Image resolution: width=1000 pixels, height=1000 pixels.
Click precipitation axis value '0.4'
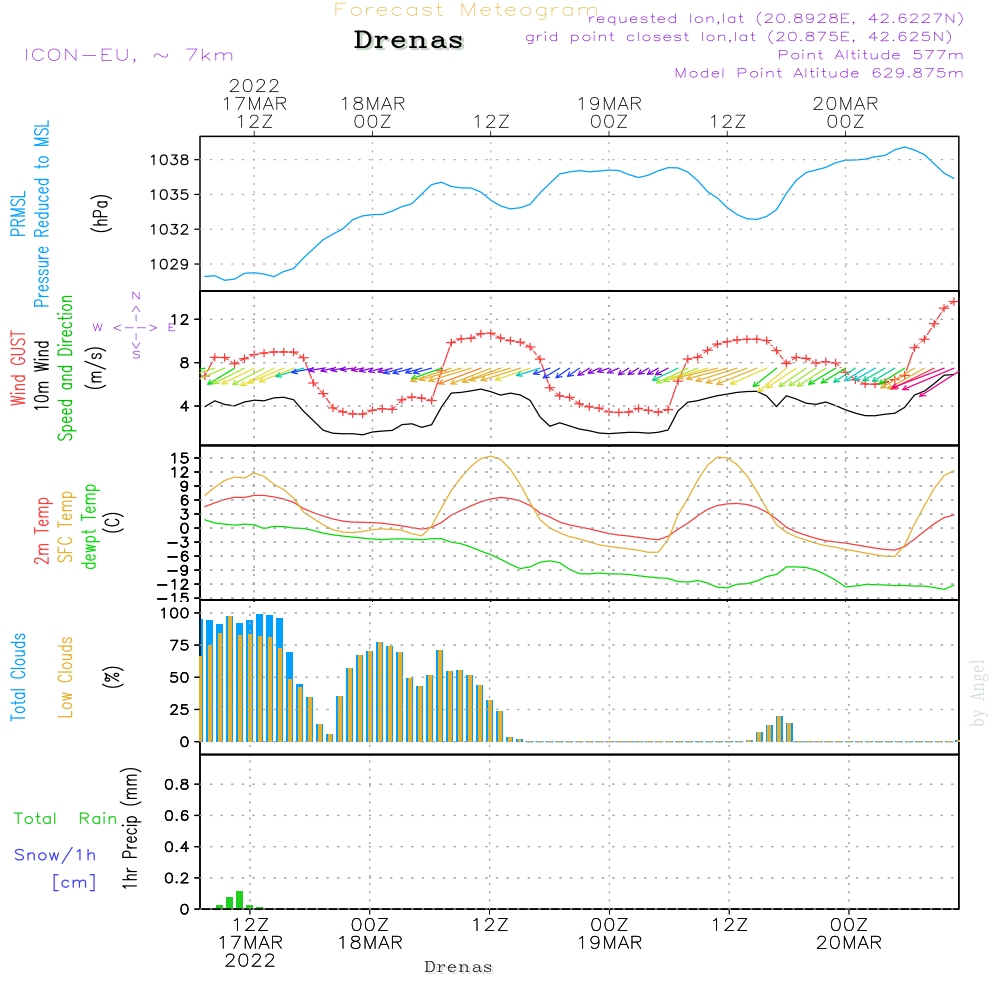[x=177, y=847]
